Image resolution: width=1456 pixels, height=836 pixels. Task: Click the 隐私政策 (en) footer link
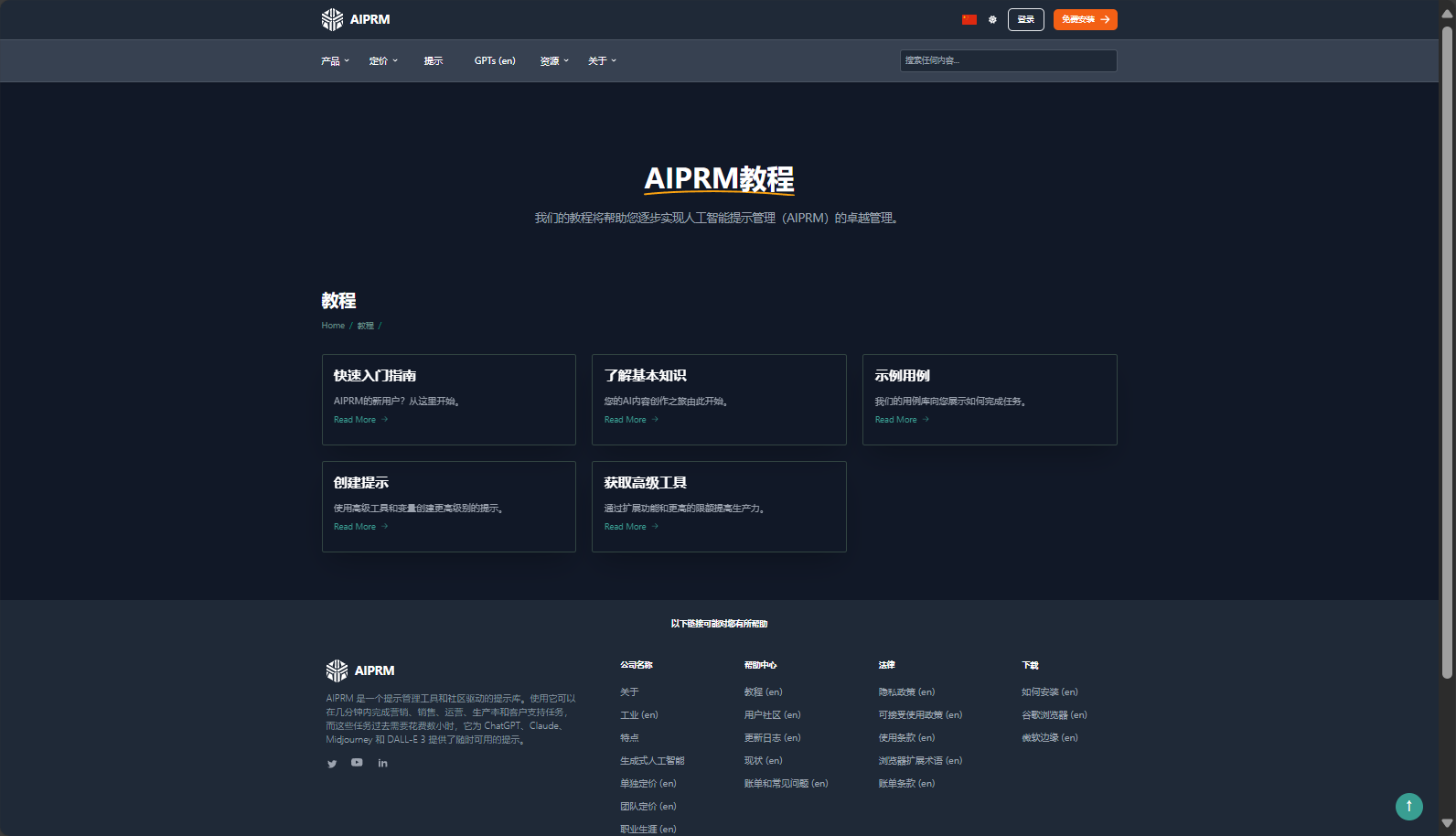[x=907, y=692]
